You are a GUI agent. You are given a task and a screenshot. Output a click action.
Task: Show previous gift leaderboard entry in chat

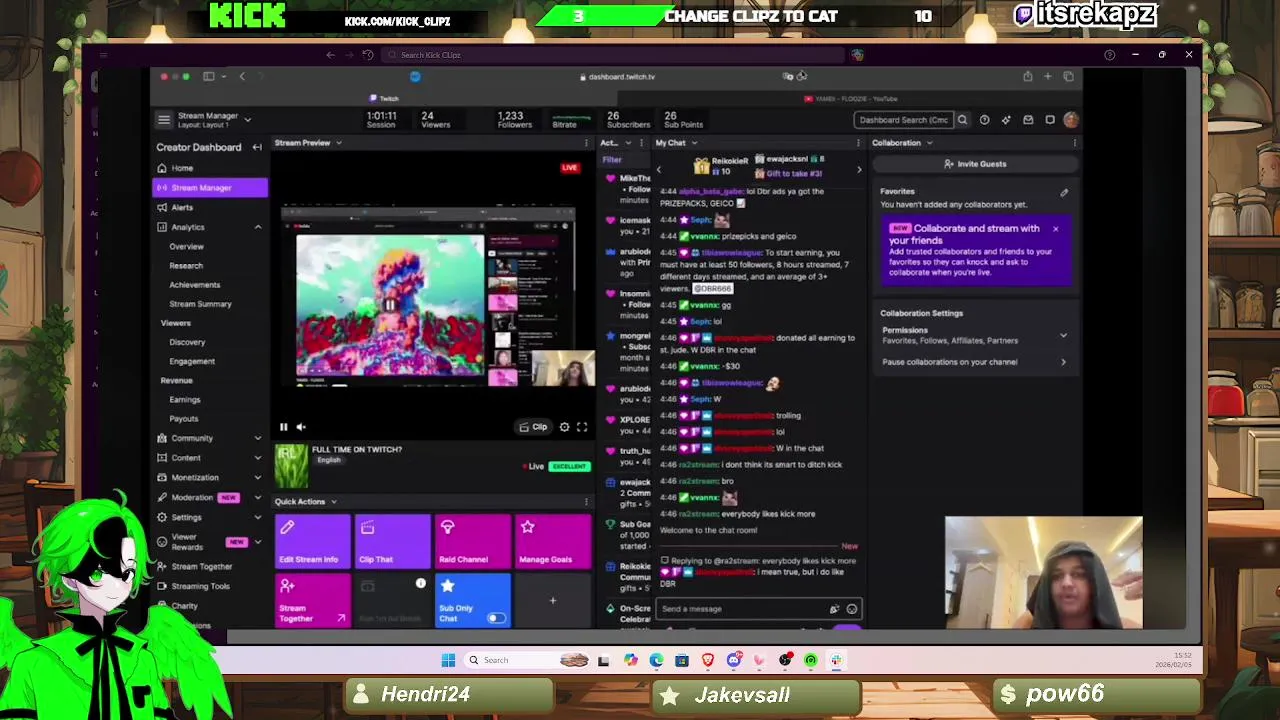click(659, 169)
